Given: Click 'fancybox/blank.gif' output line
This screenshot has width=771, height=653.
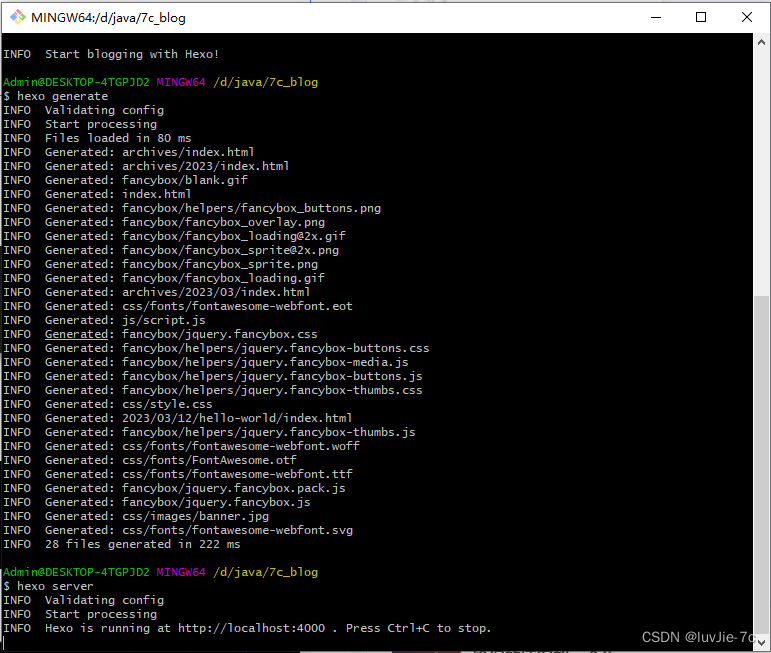Looking at the screenshot, I should 125,180.
